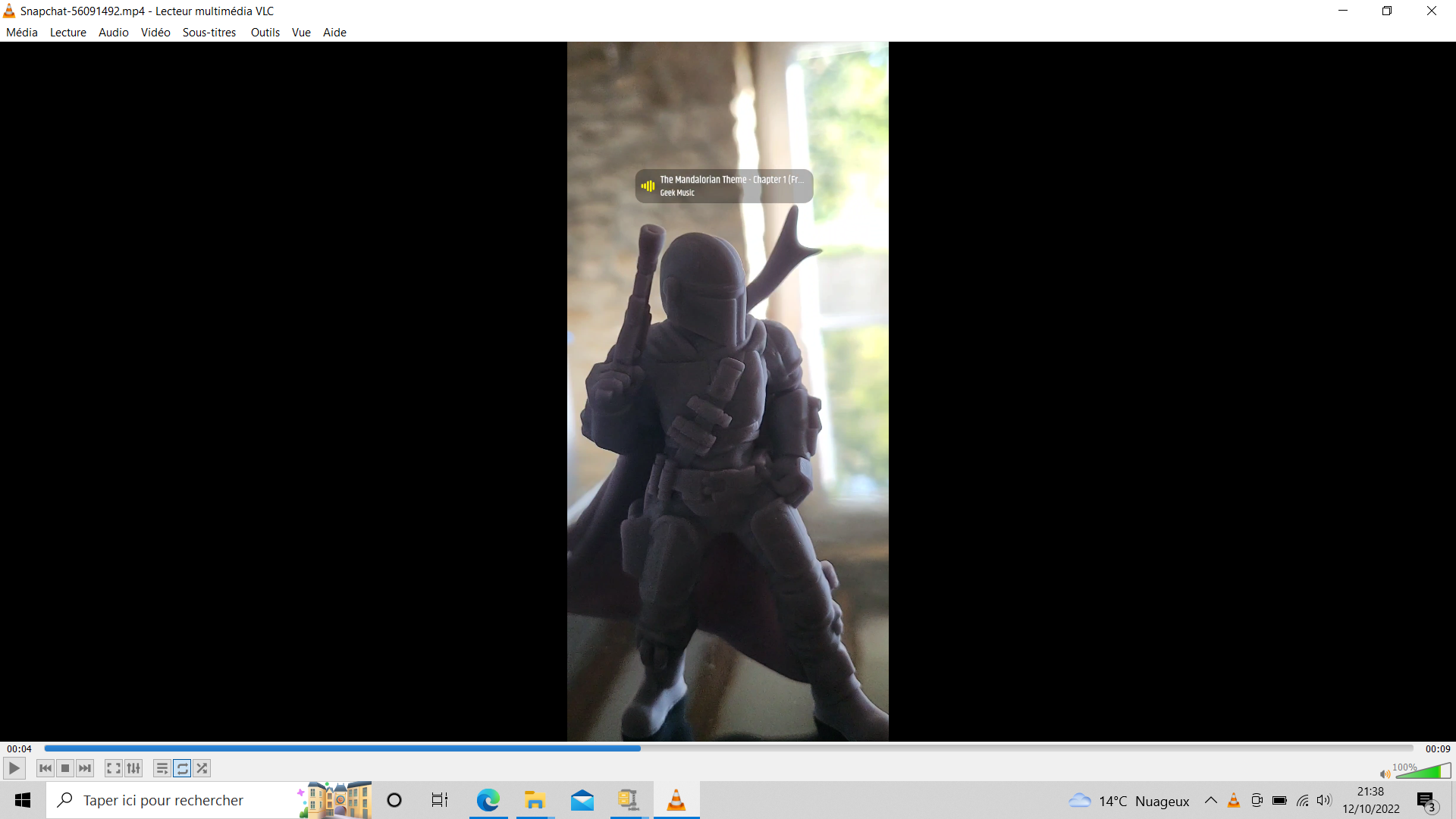Start playback with the Play button

pos(14,768)
